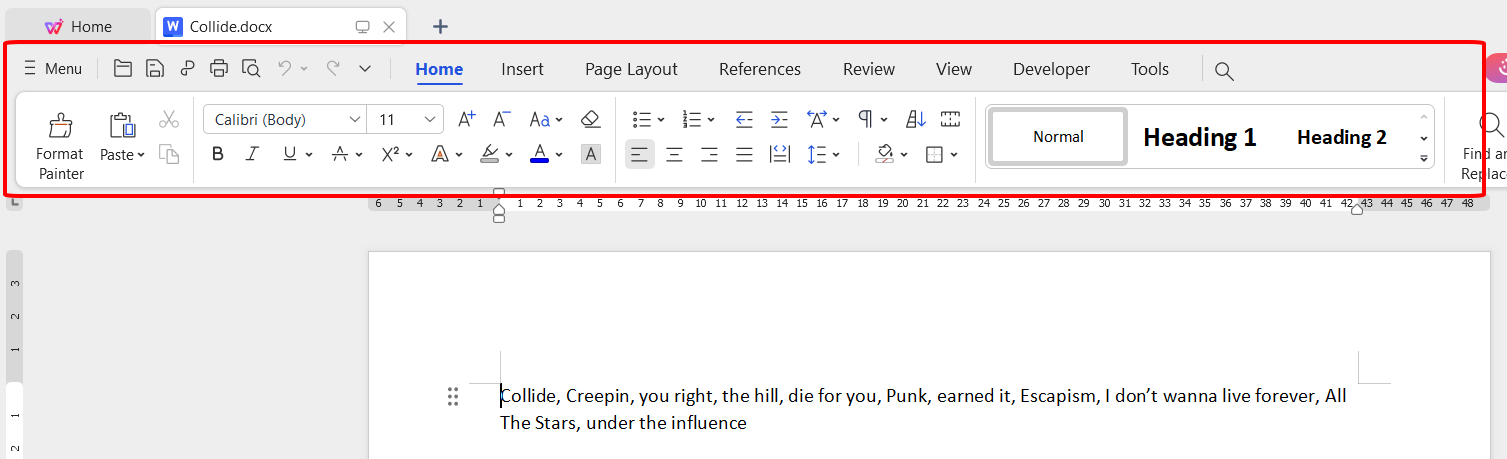Expand the styles gallery more arrow
The image size is (1507, 459).
coord(1423,159)
